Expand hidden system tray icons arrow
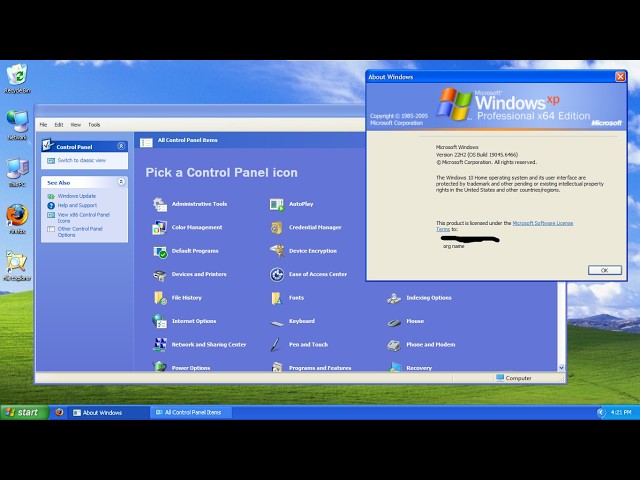The image size is (640, 480). 600,412
